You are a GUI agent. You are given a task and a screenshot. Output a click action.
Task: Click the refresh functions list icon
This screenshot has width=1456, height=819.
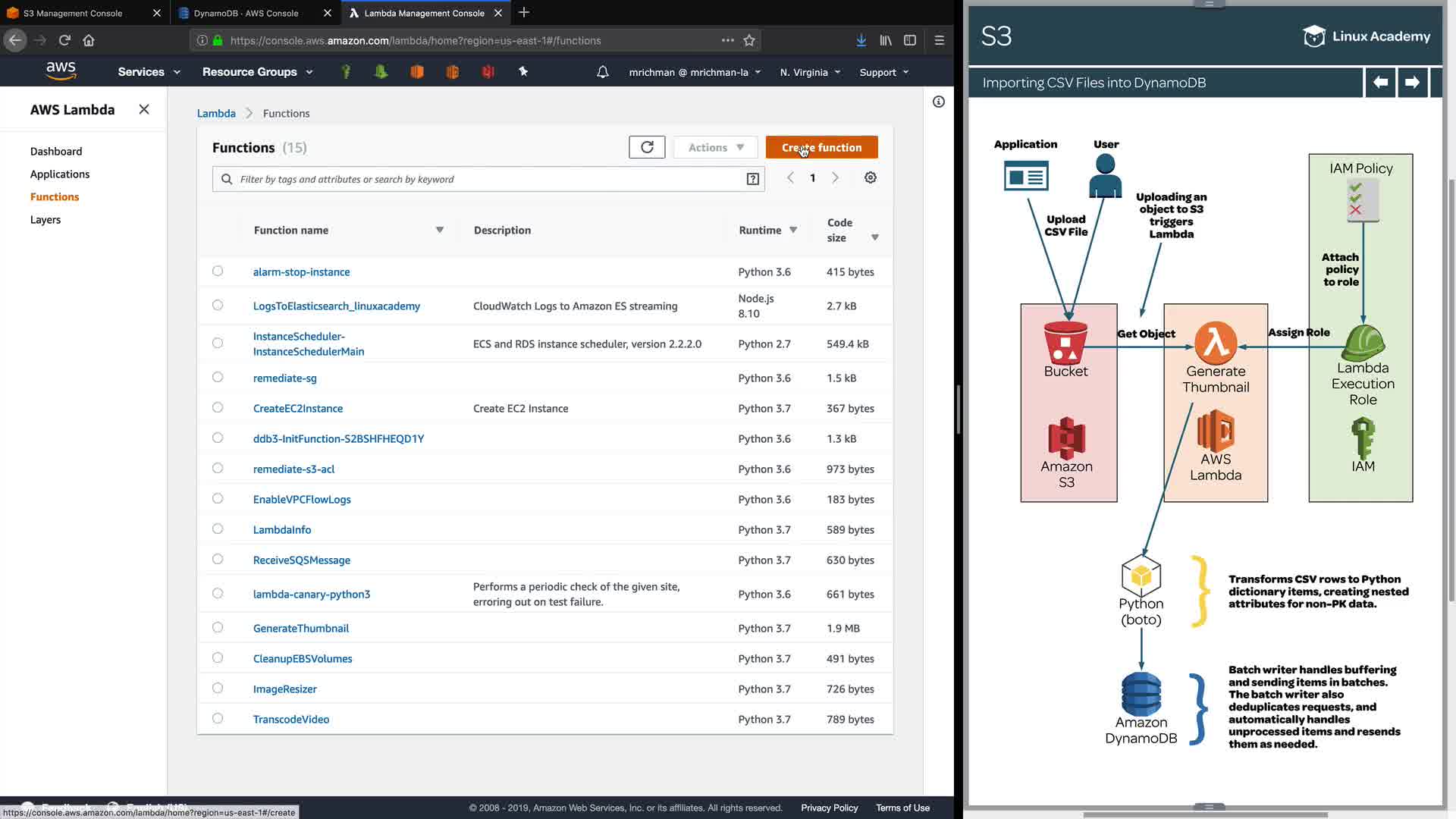(647, 147)
